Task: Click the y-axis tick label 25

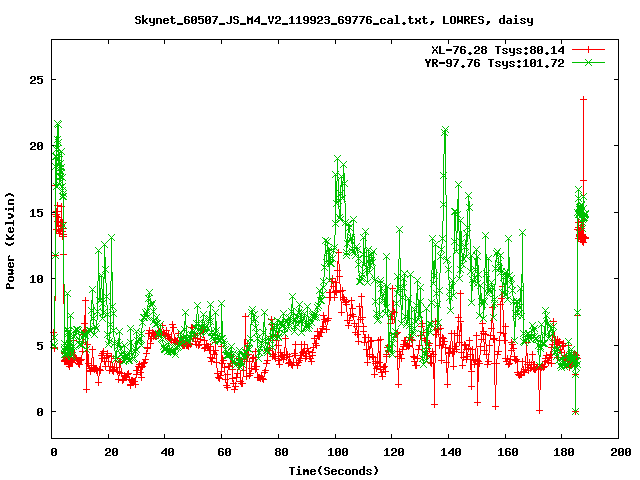Action: (x=36, y=80)
